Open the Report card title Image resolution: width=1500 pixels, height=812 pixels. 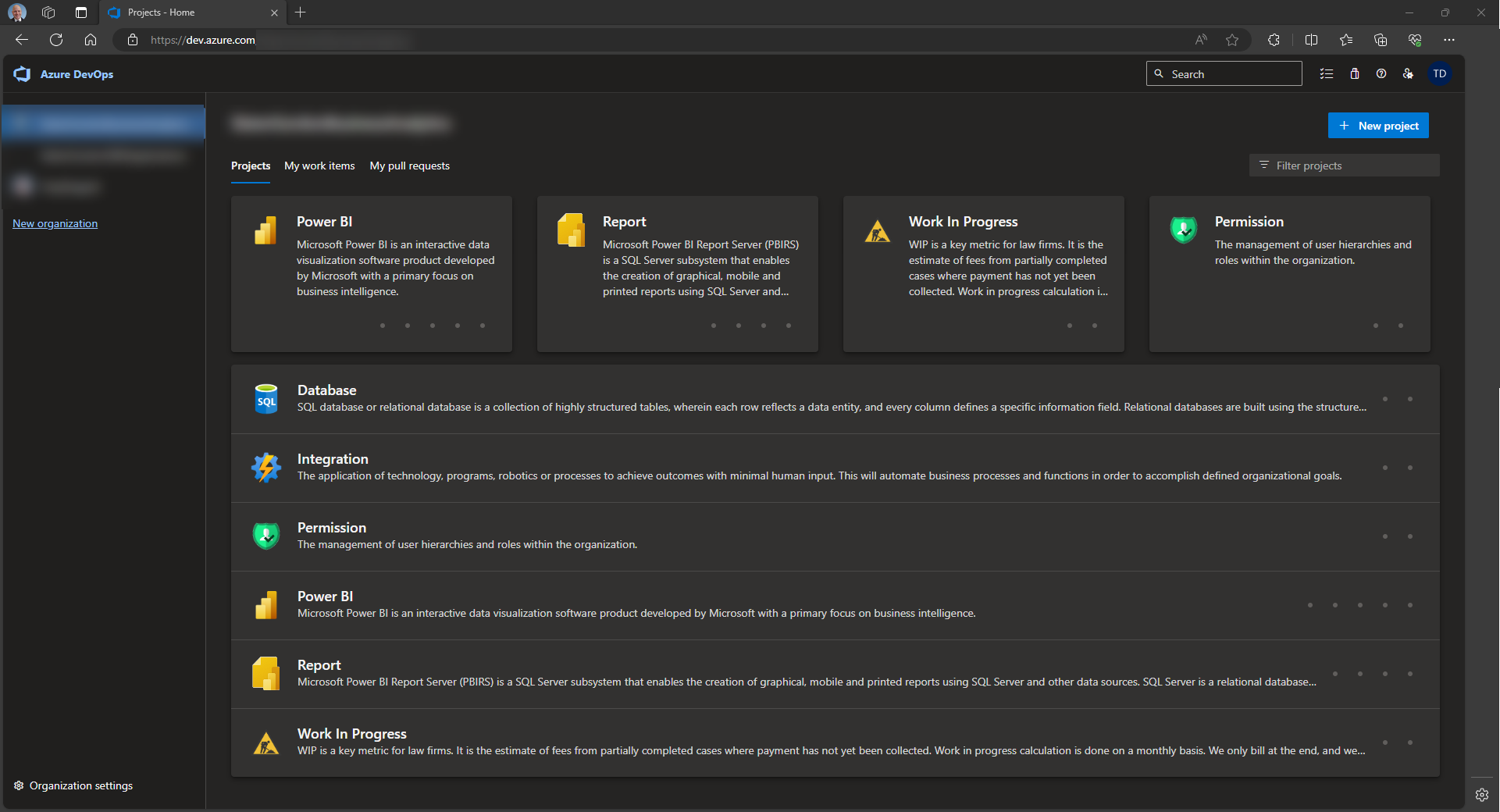[624, 222]
